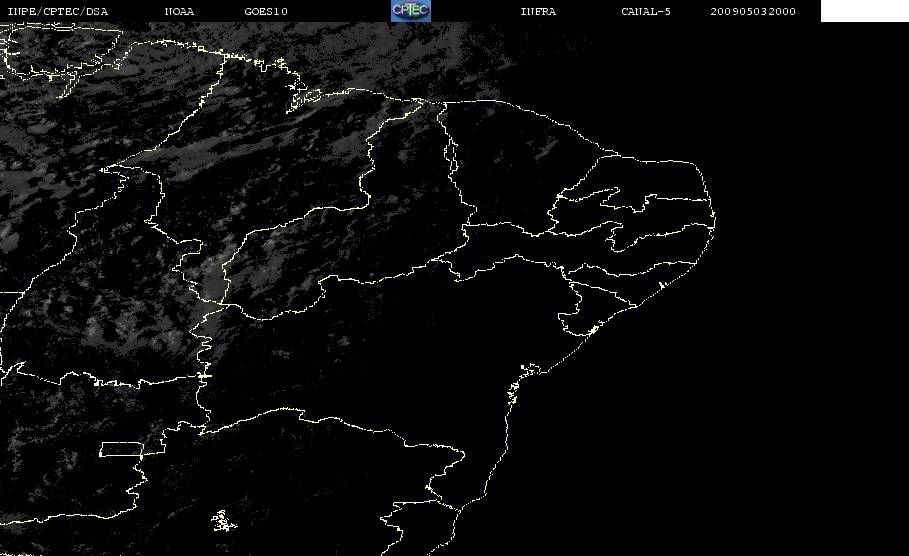Select the GOES10 satellite label
The image size is (909, 556).
click(266, 11)
